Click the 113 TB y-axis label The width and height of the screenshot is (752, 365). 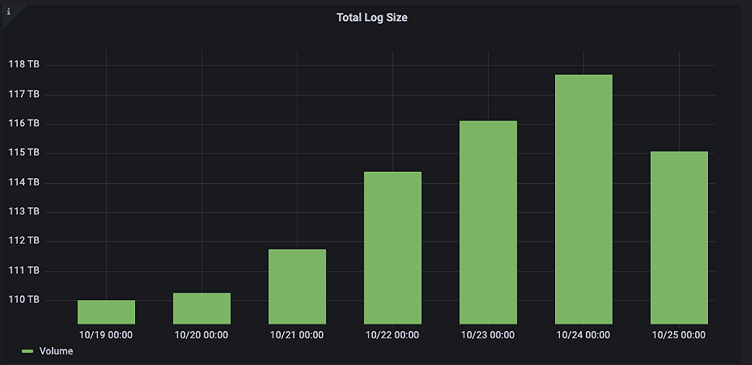pos(24,212)
